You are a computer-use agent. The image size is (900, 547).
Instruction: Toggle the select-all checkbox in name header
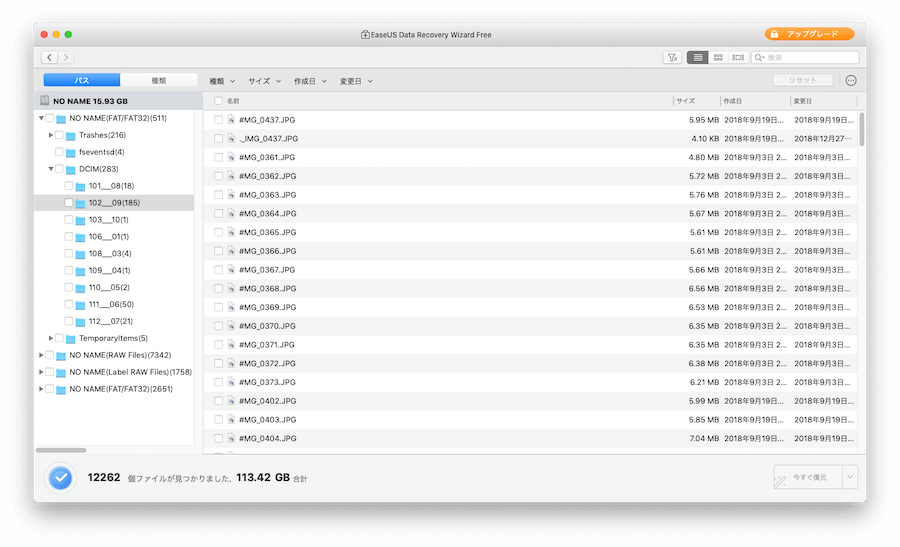[x=218, y=101]
